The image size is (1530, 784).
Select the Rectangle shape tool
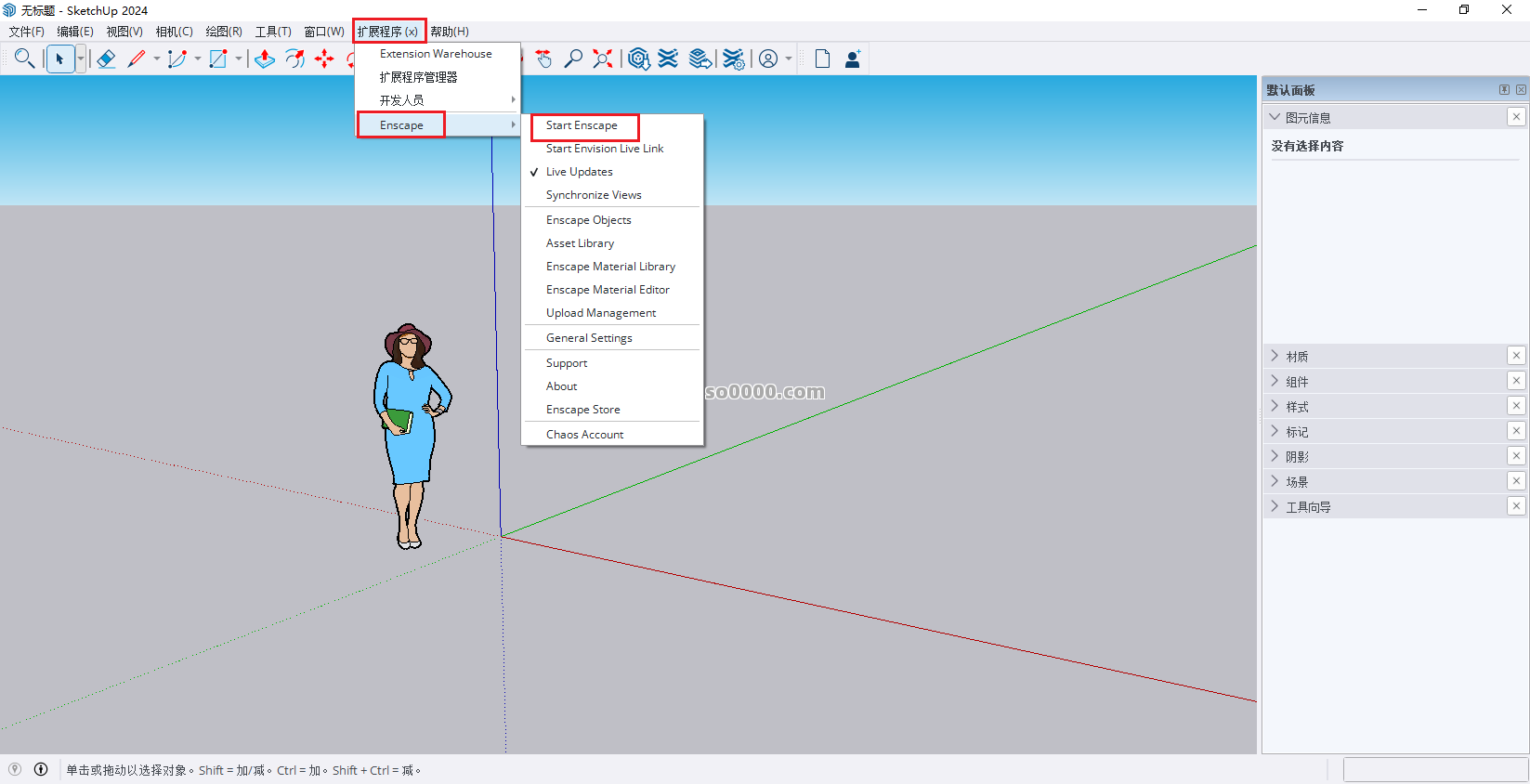pyautogui.click(x=218, y=59)
